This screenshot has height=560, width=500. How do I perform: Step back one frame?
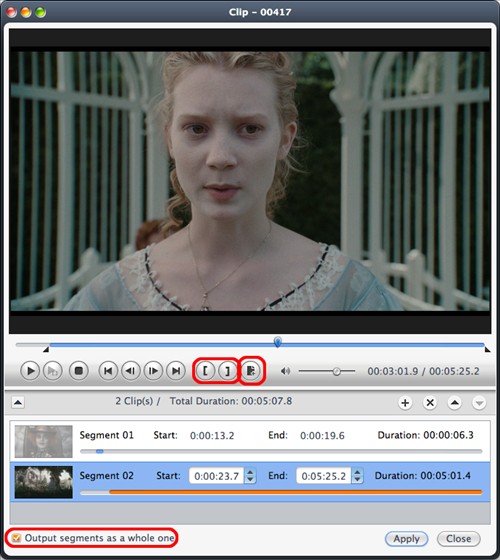point(131,371)
